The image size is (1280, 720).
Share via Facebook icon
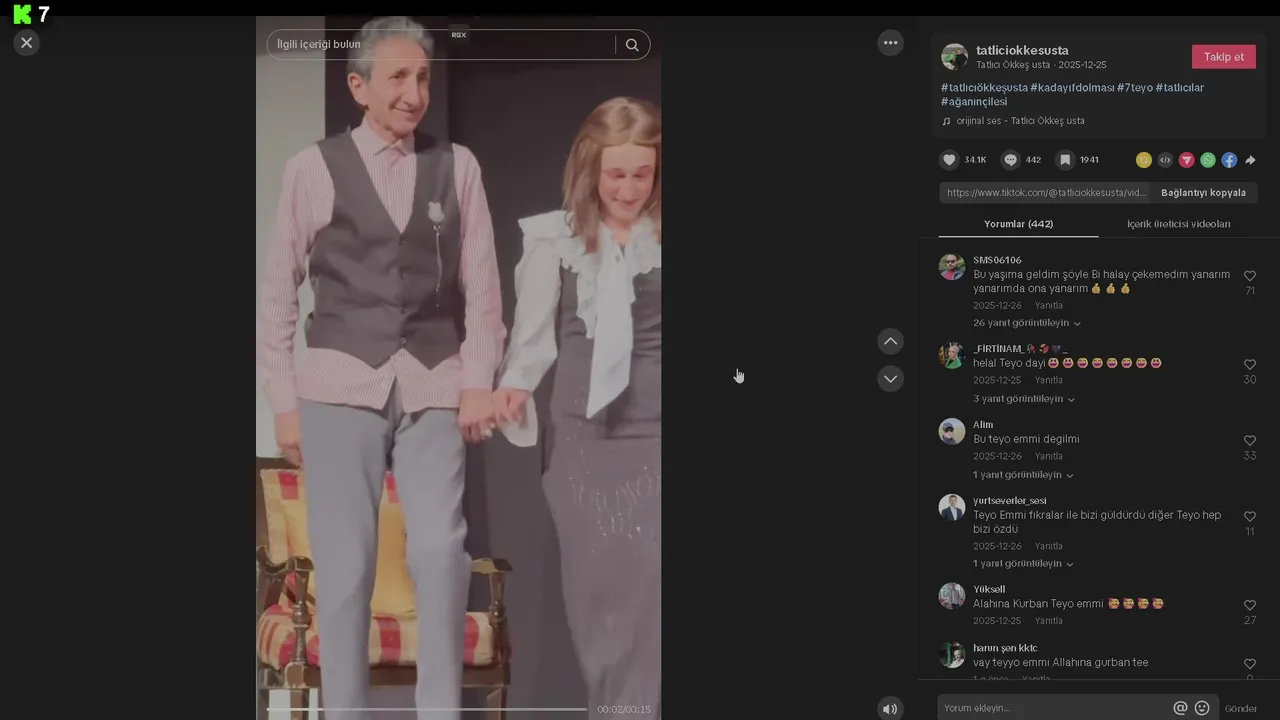[1229, 160]
